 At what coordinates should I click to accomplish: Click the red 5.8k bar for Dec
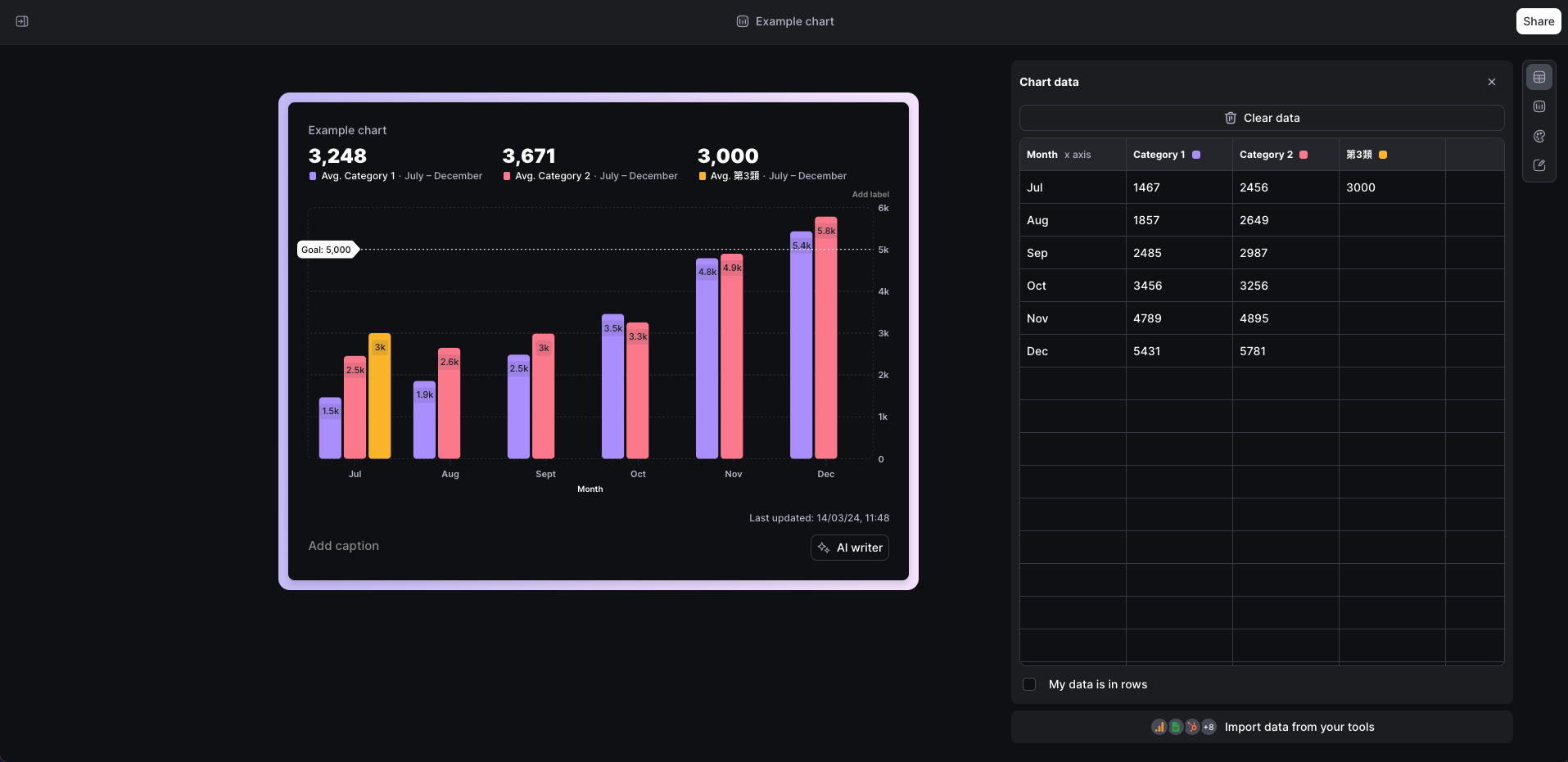point(826,338)
